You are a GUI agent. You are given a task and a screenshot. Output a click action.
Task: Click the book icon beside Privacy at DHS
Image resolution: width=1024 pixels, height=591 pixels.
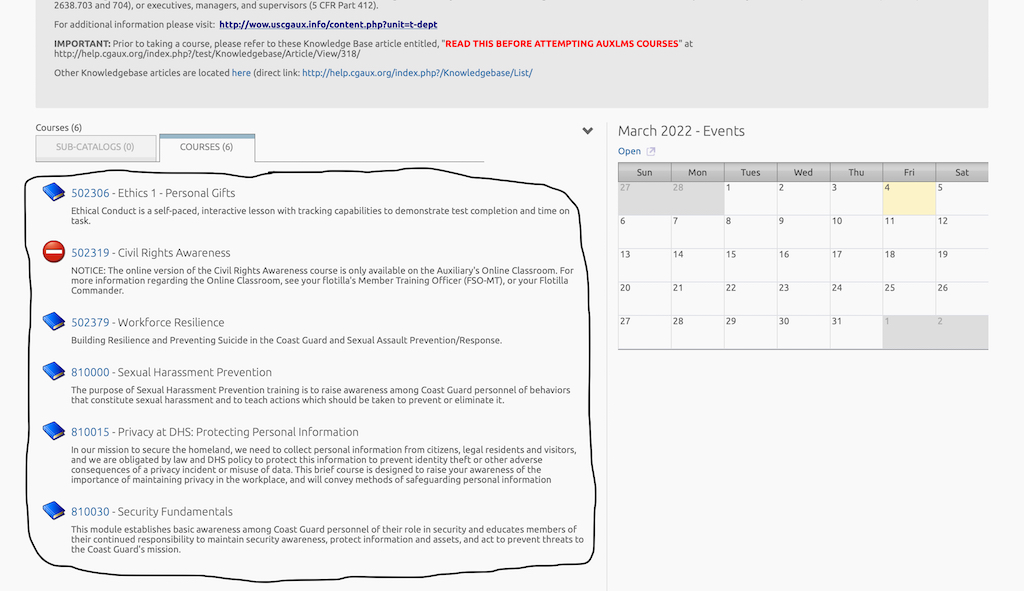click(54, 432)
